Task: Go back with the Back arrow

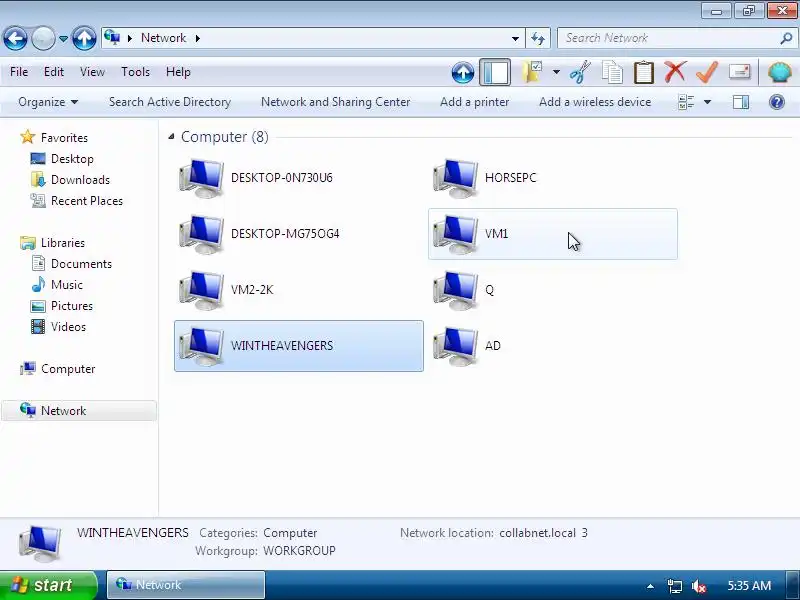Action: (x=15, y=38)
